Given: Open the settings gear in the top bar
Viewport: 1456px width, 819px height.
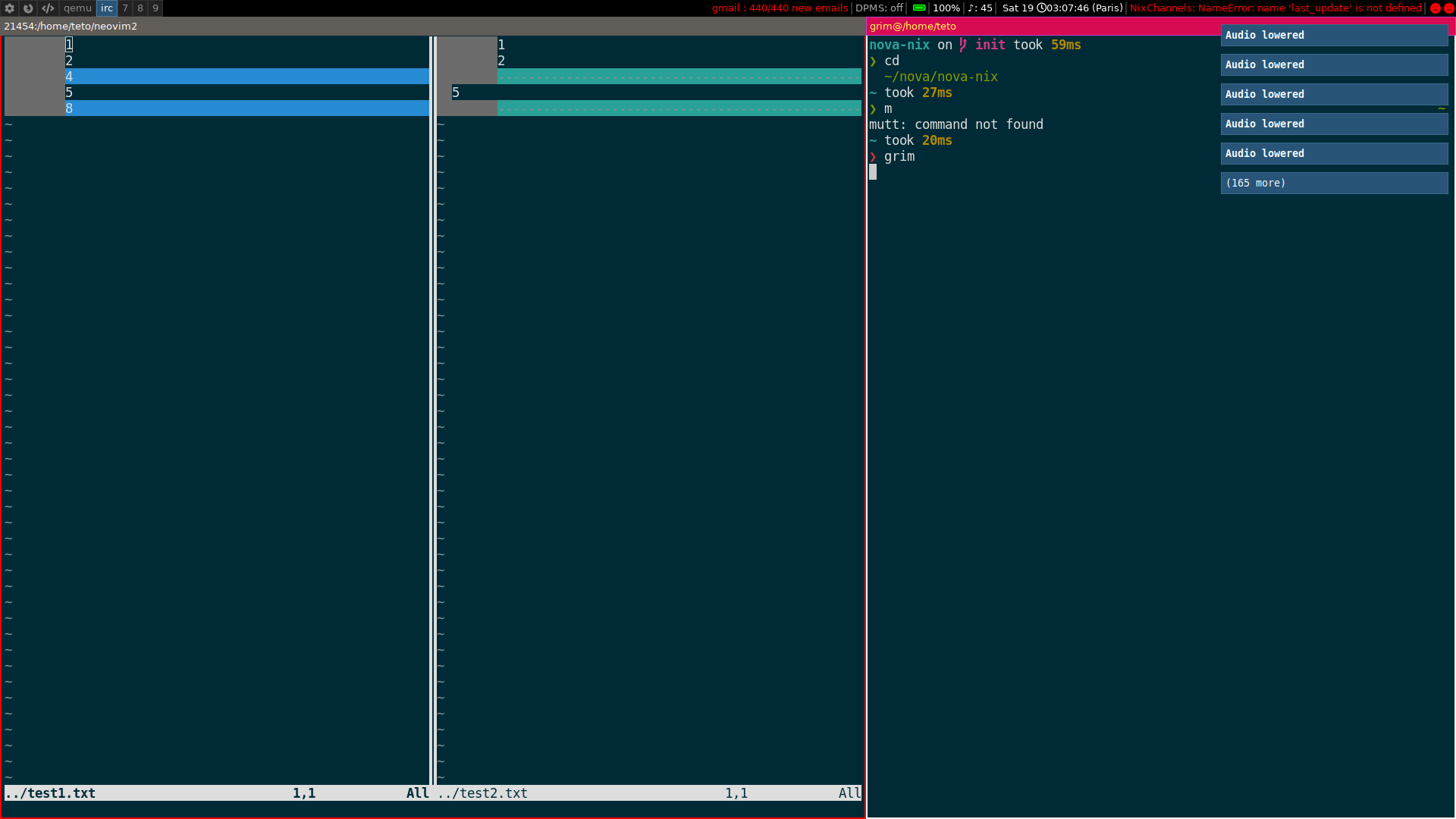Looking at the screenshot, I should (10, 8).
